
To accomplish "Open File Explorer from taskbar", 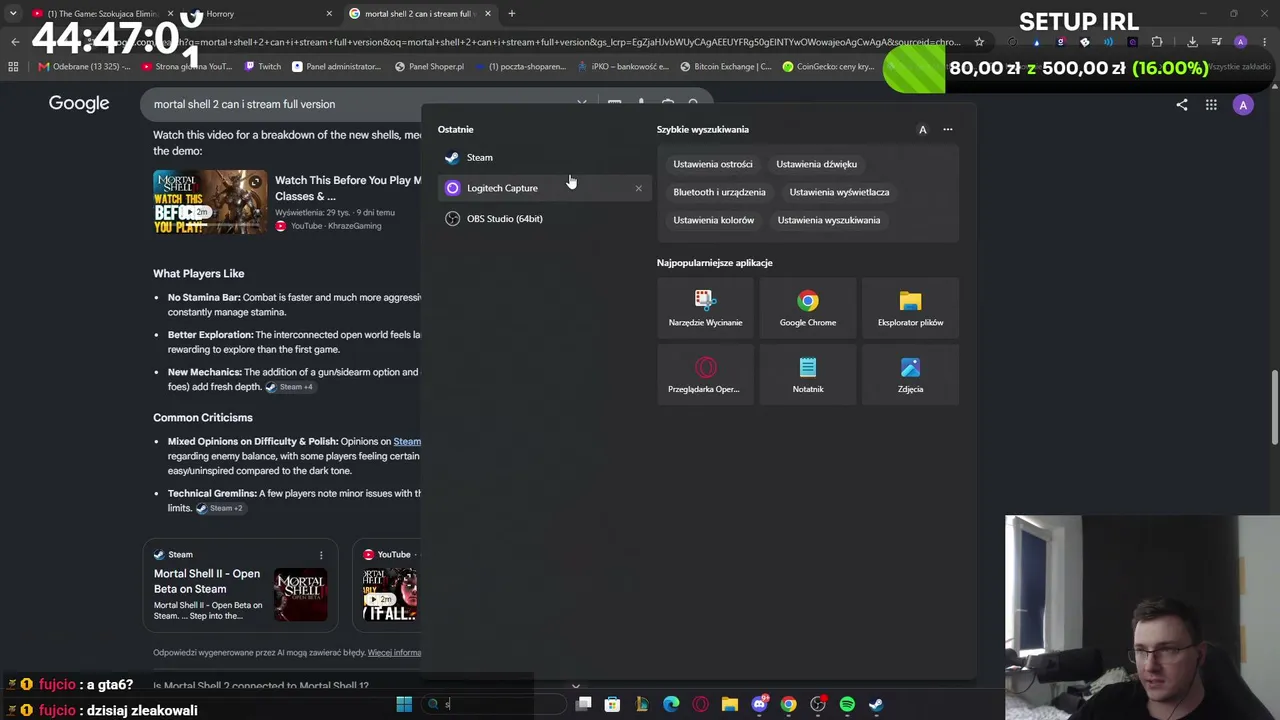I will pos(730,704).
